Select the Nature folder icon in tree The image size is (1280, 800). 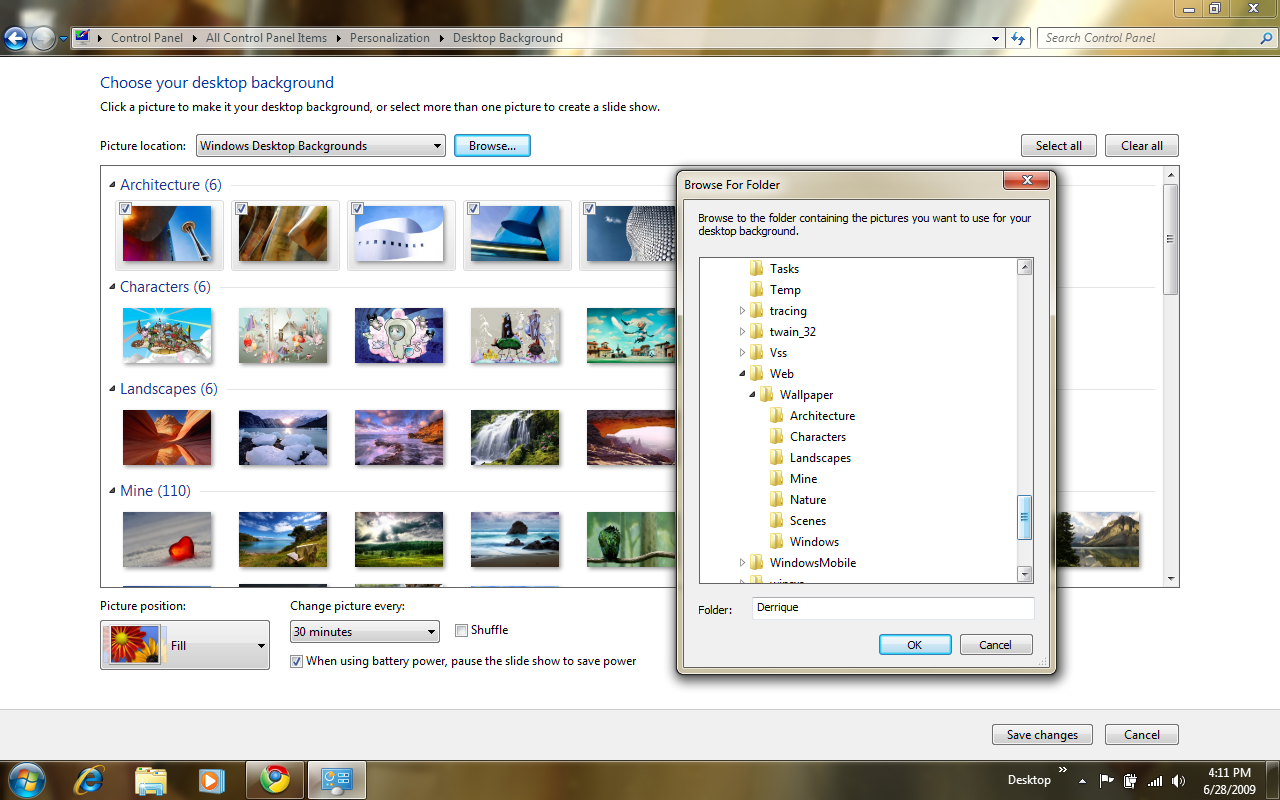(777, 499)
